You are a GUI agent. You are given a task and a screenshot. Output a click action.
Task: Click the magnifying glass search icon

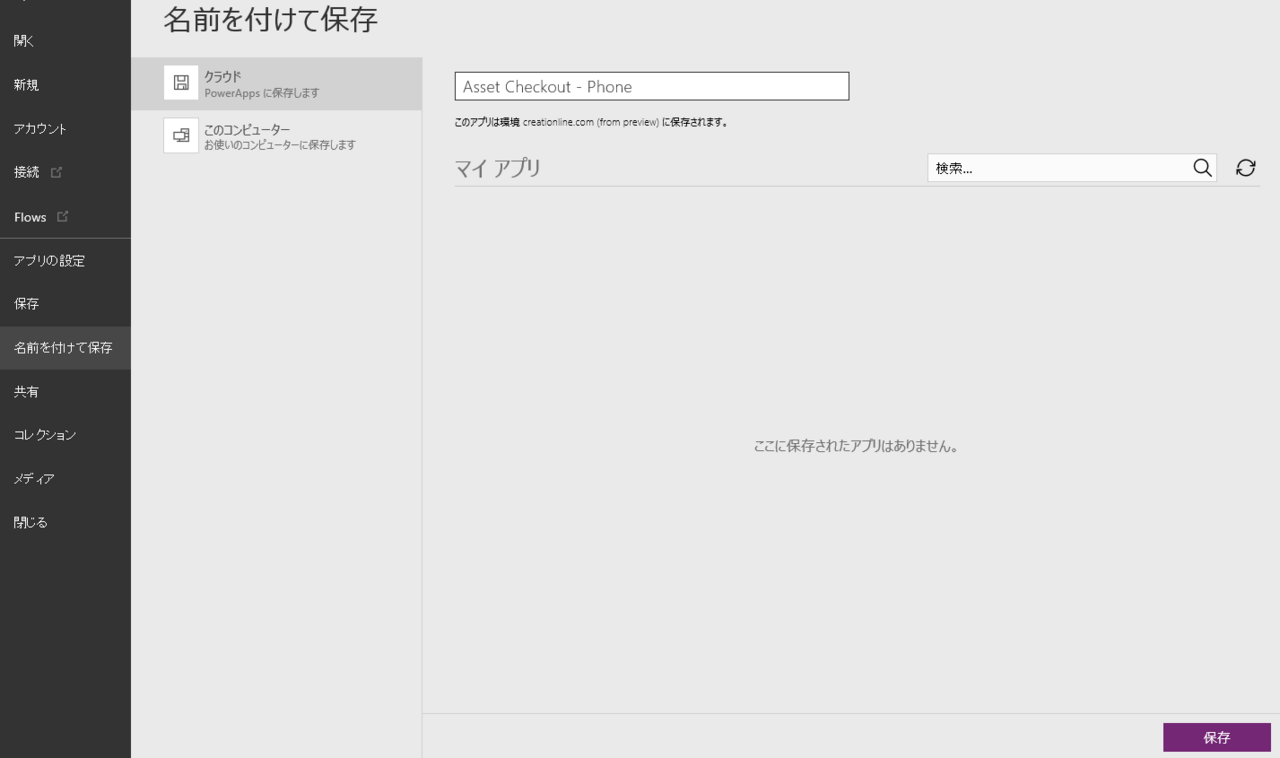pos(1202,168)
